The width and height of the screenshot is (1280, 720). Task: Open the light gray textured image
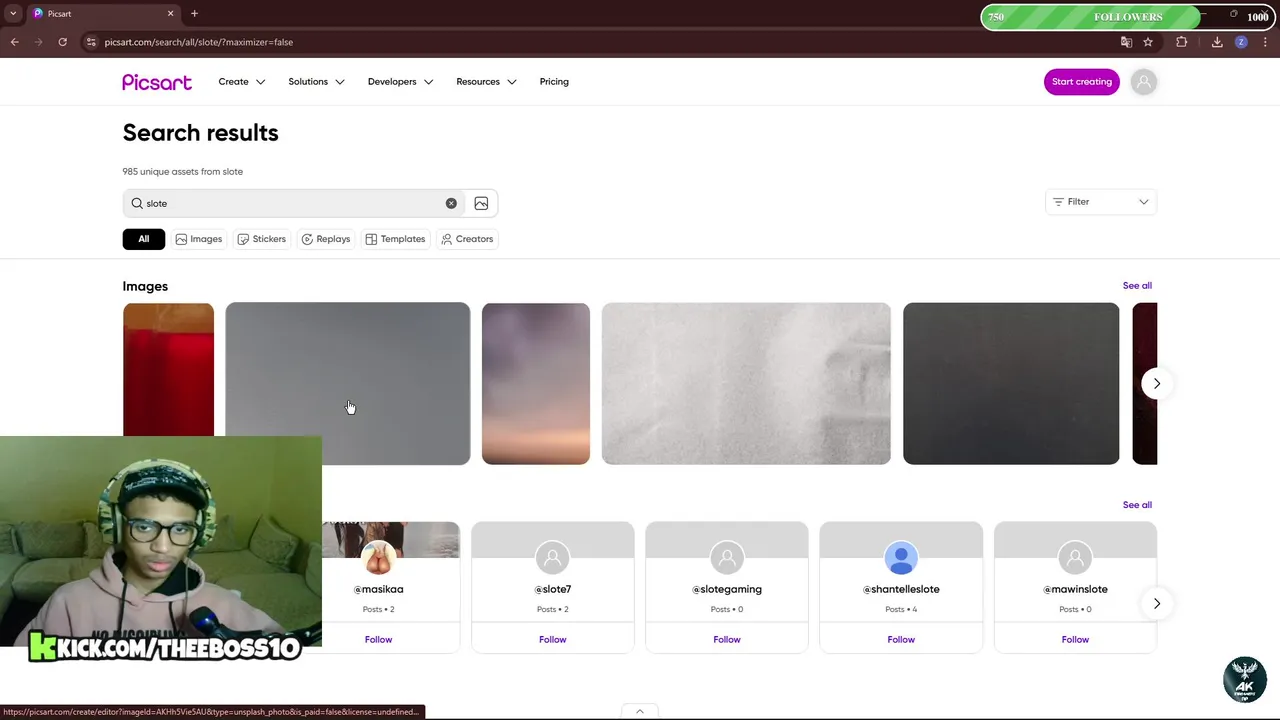click(746, 384)
